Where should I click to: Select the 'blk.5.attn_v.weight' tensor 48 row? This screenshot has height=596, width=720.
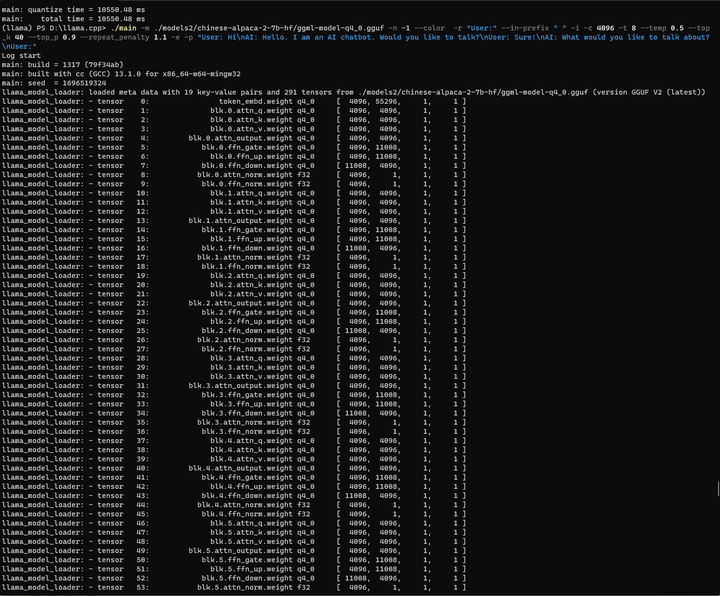pyautogui.click(x=234, y=542)
